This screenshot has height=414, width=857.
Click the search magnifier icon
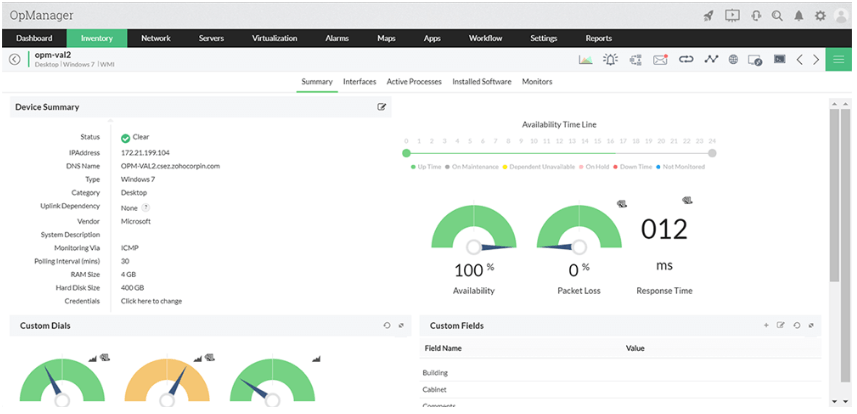pyautogui.click(x=777, y=15)
